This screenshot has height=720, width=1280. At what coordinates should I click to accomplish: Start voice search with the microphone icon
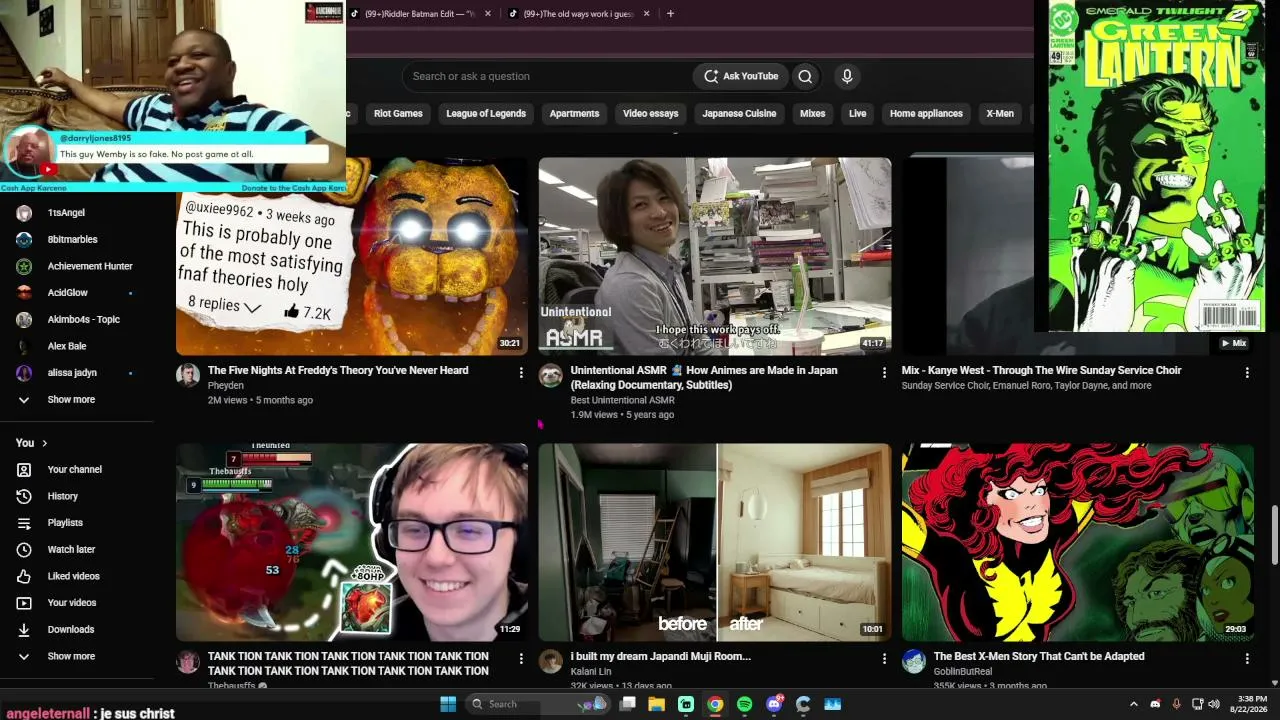pyautogui.click(x=847, y=76)
